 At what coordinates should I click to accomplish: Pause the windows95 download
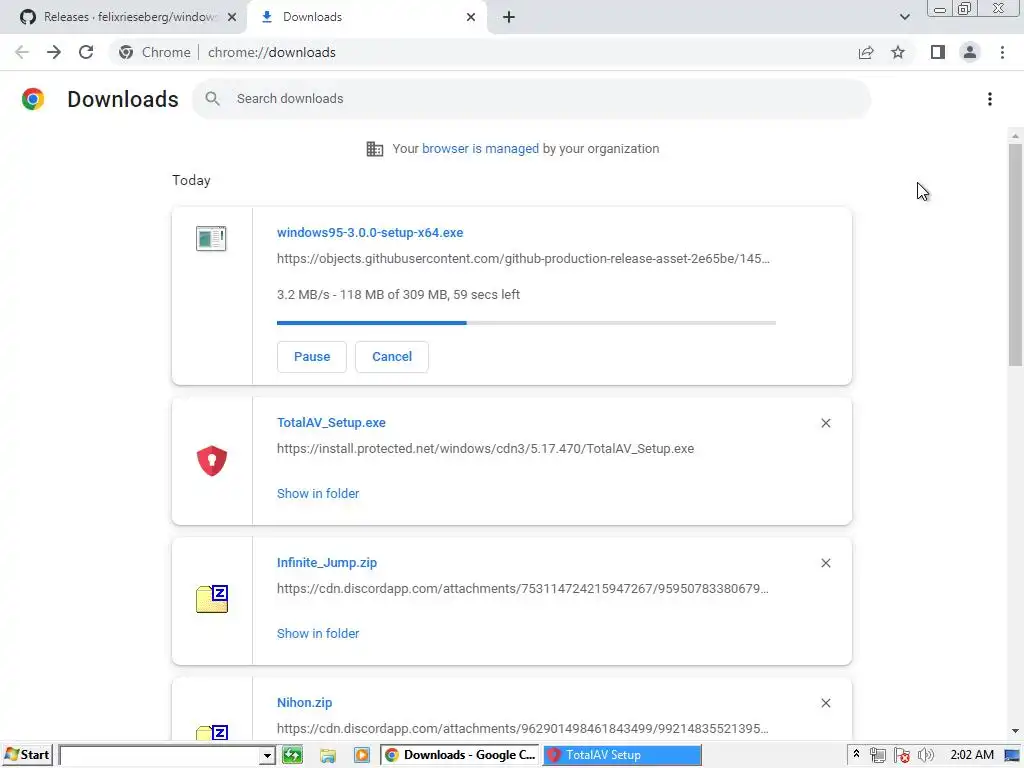pos(312,357)
